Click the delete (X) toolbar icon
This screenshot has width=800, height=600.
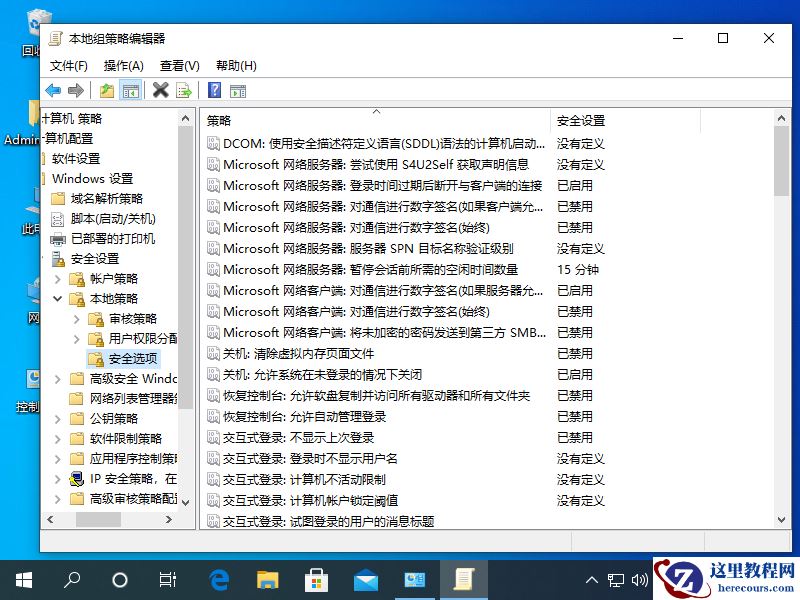(160, 90)
